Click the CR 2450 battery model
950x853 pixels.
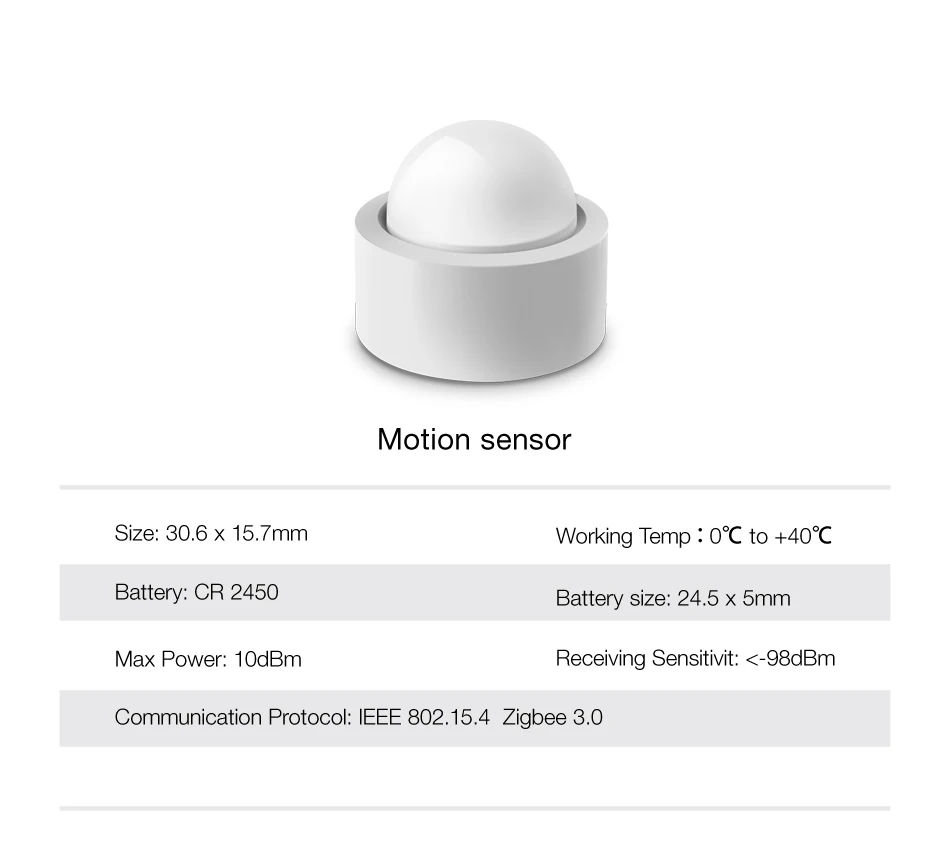coord(236,592)
